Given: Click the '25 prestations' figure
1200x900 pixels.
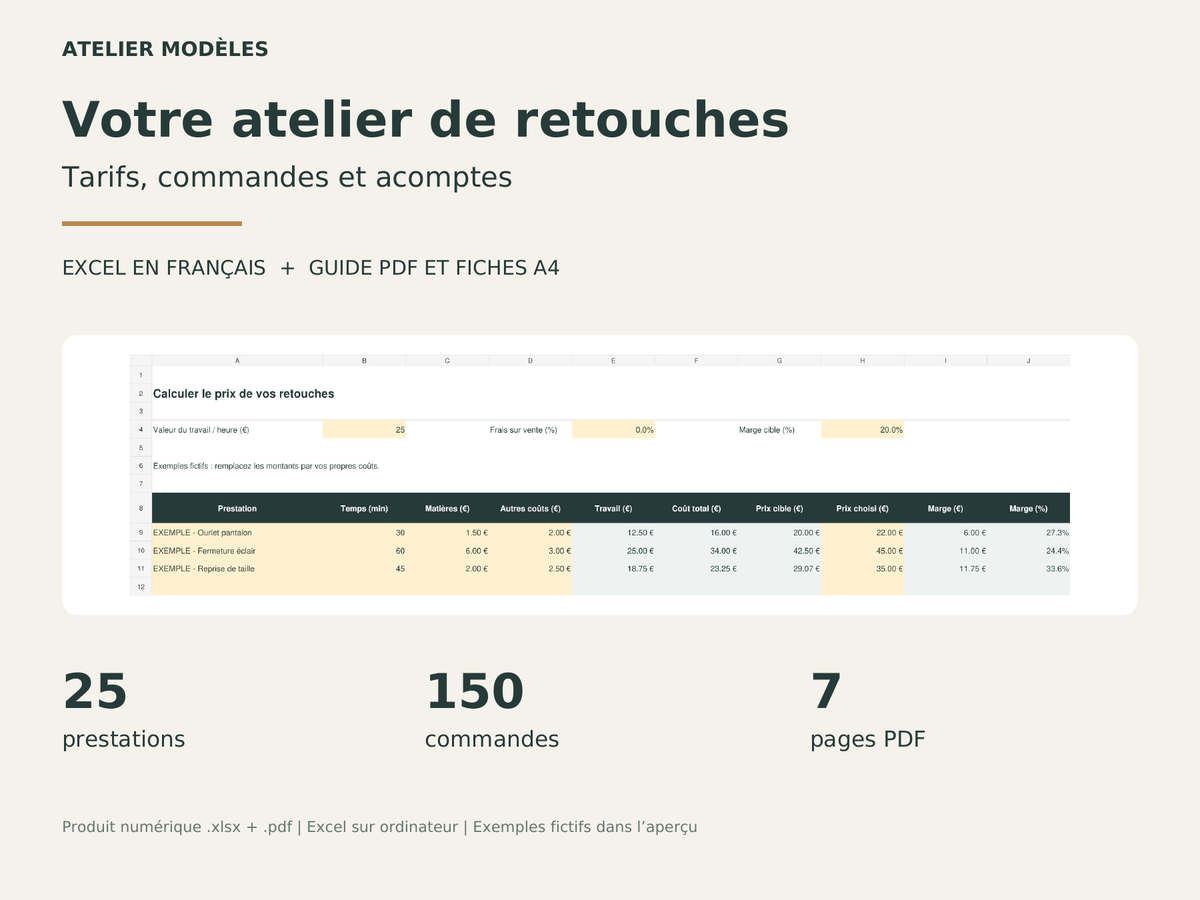Looking at the screenshot, I should [x=124, y=710].
